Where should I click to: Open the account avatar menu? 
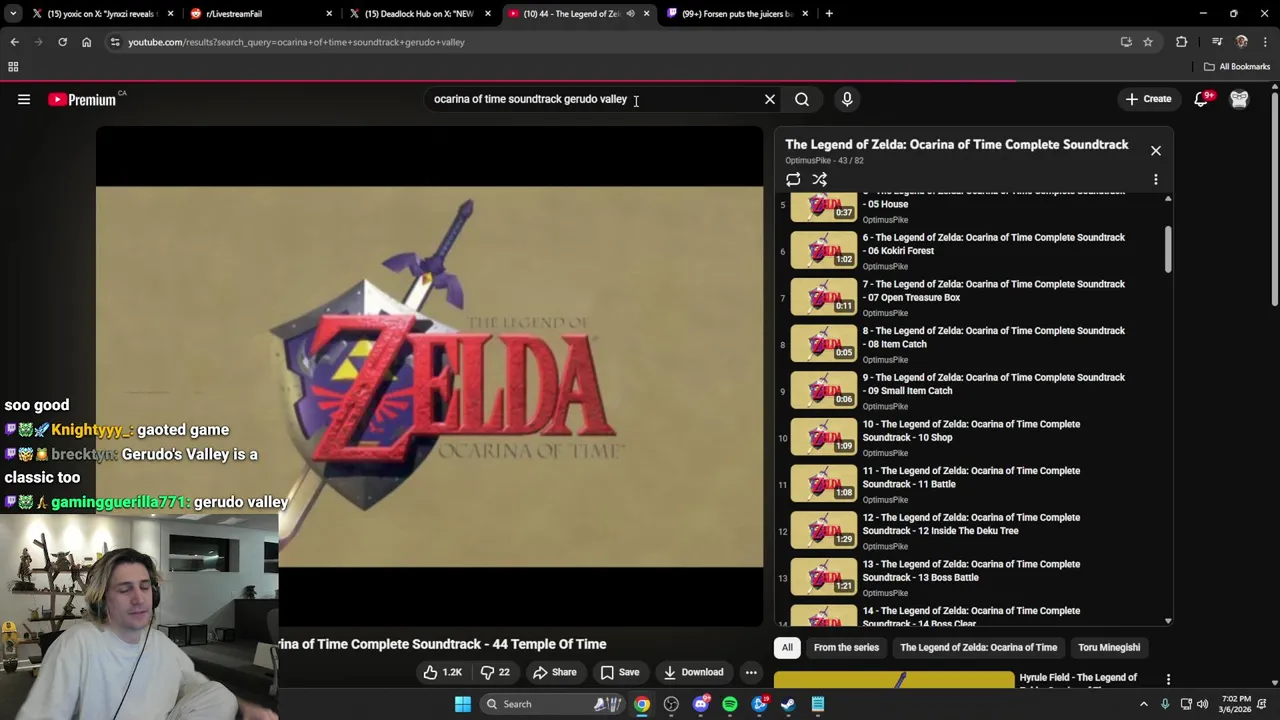[1239, 99]
